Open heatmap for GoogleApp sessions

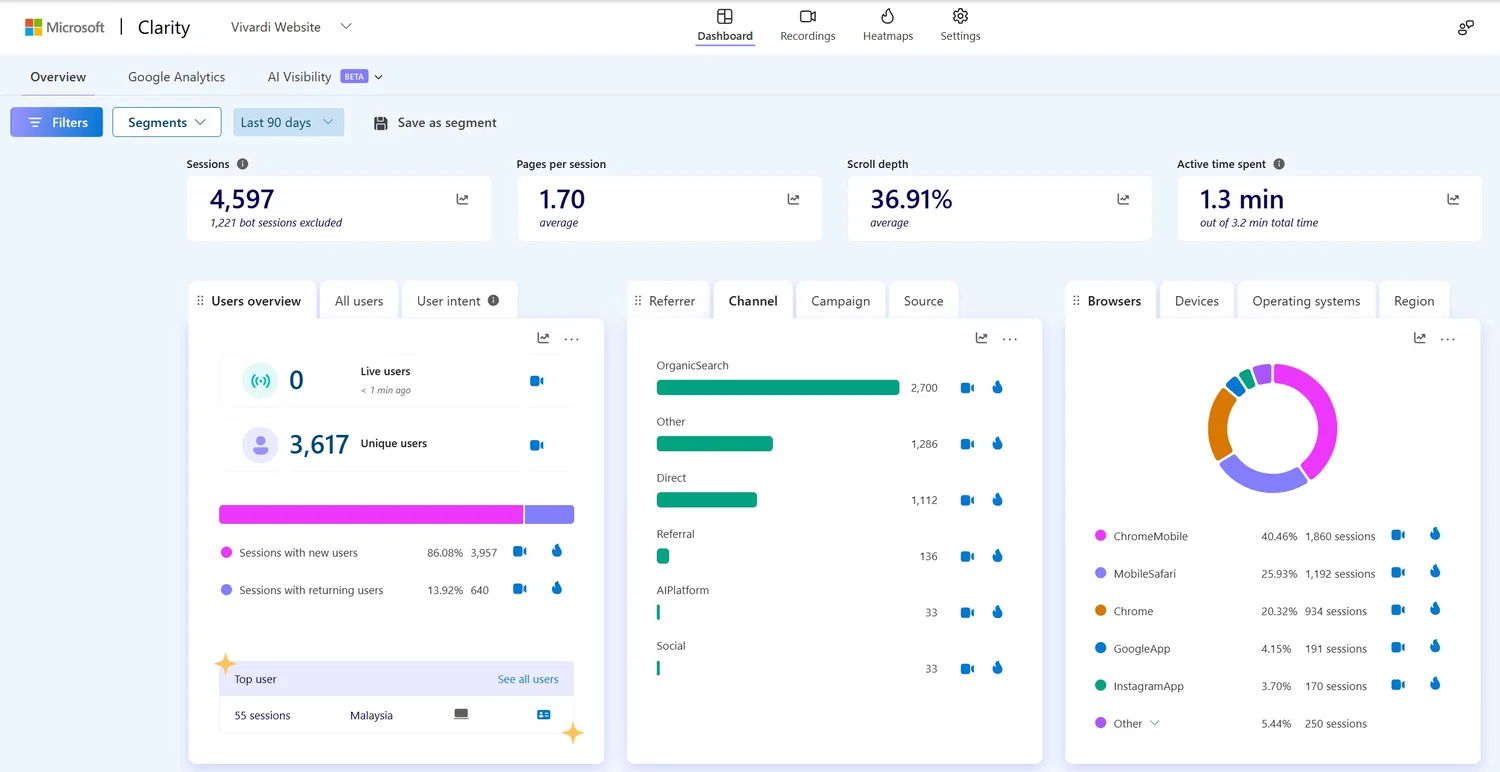[x=1435, y=647]
